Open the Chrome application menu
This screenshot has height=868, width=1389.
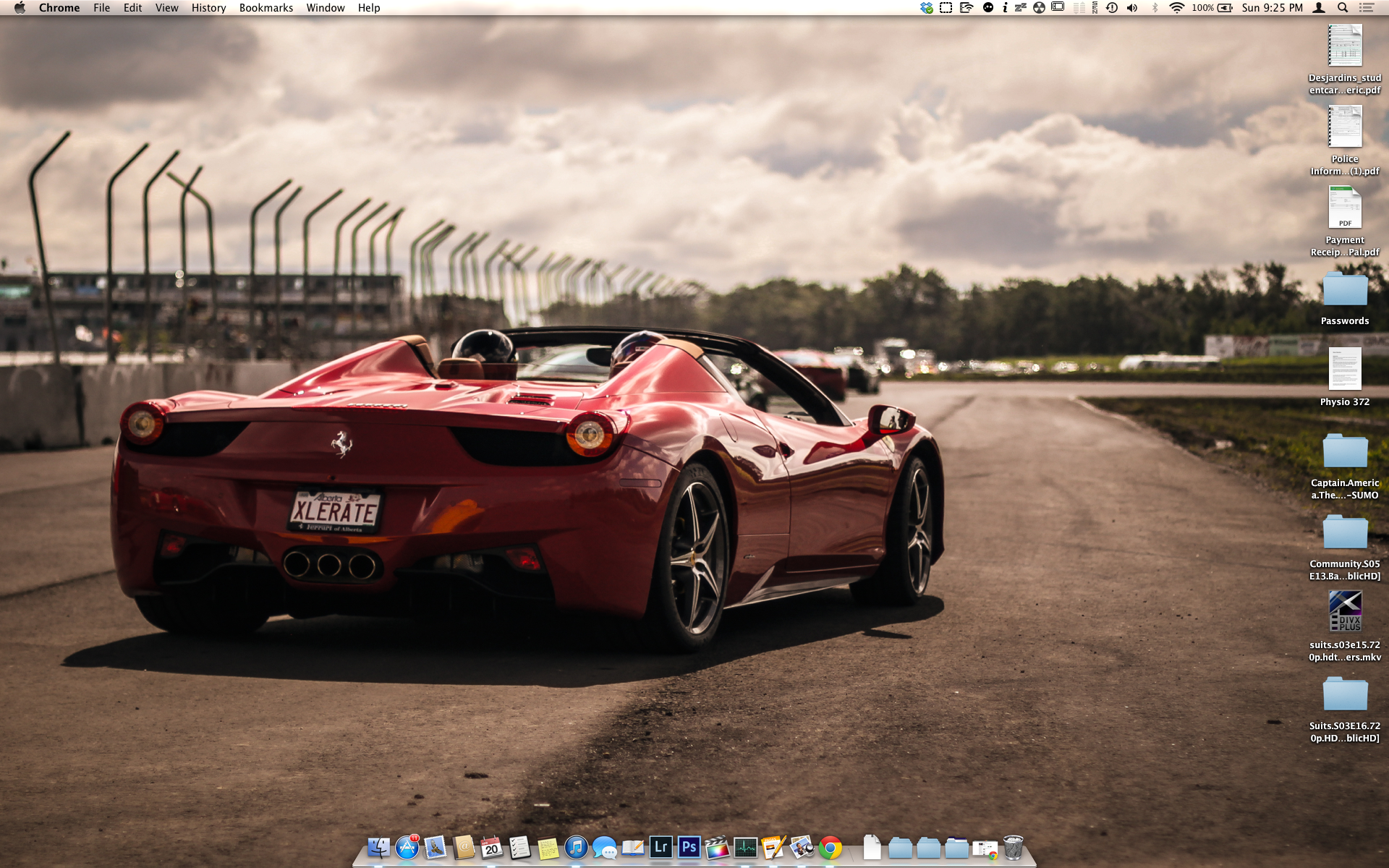coord(59,8)
